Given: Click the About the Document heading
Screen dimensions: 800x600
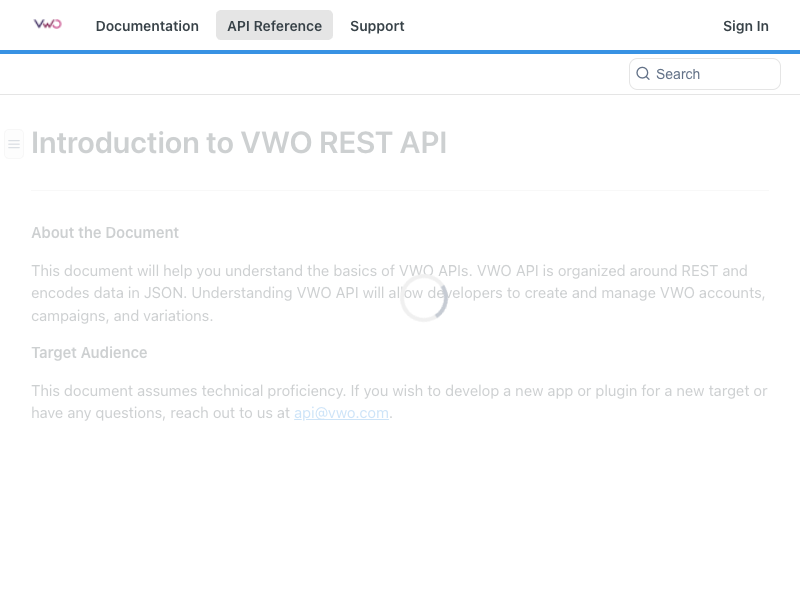Looking at the screenshot, I should 105,233.
